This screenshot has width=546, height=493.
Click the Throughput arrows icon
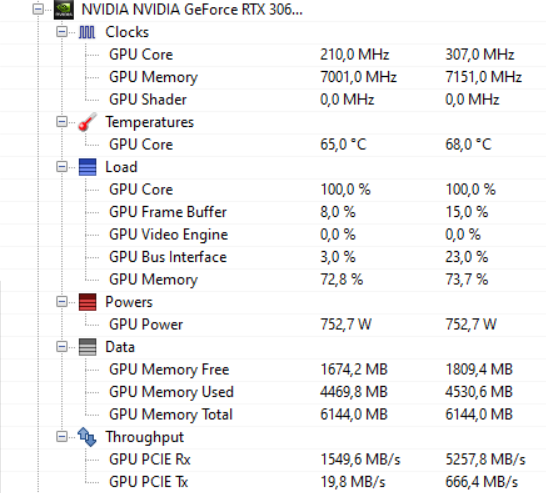click(87, 437)
